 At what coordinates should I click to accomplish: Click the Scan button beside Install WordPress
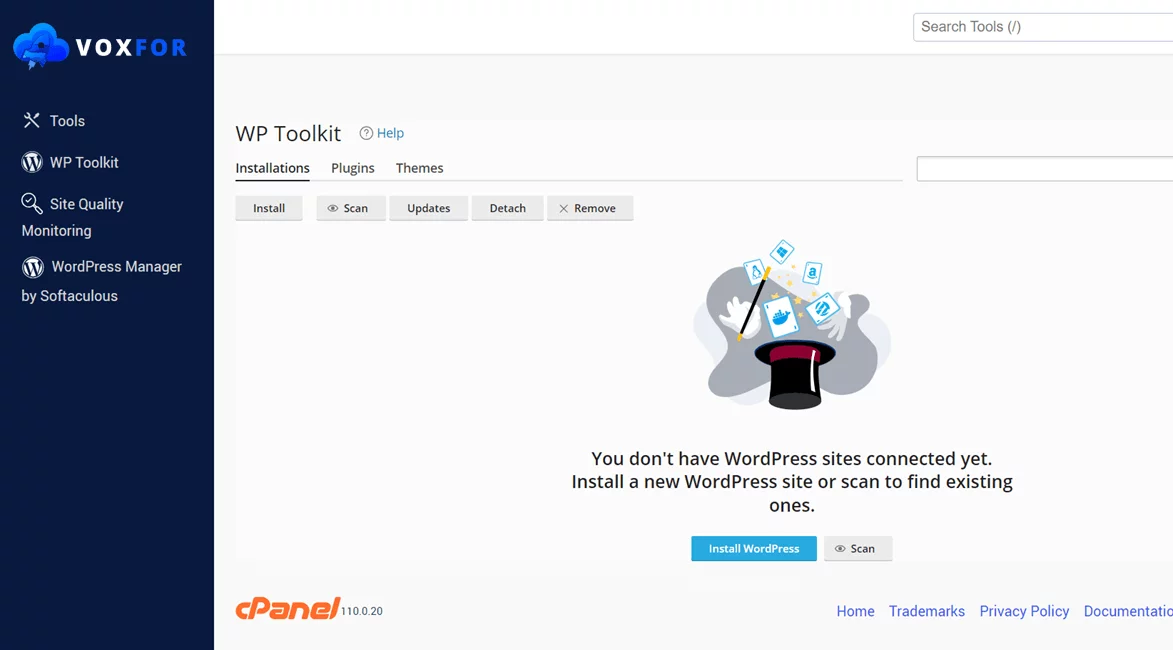click(x=858, y=549)
